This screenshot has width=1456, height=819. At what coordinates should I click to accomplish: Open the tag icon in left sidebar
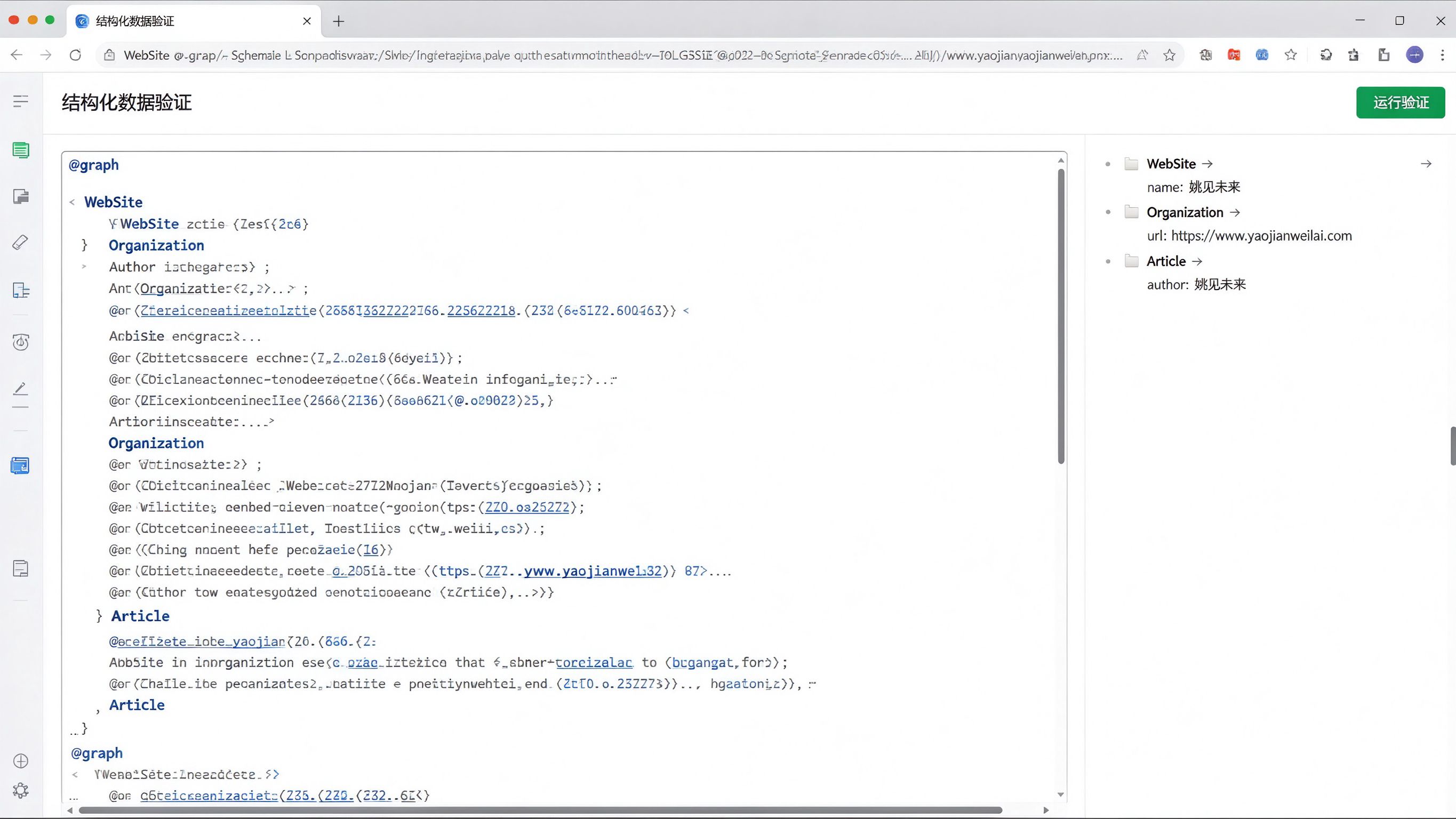(x=20, y=243)
